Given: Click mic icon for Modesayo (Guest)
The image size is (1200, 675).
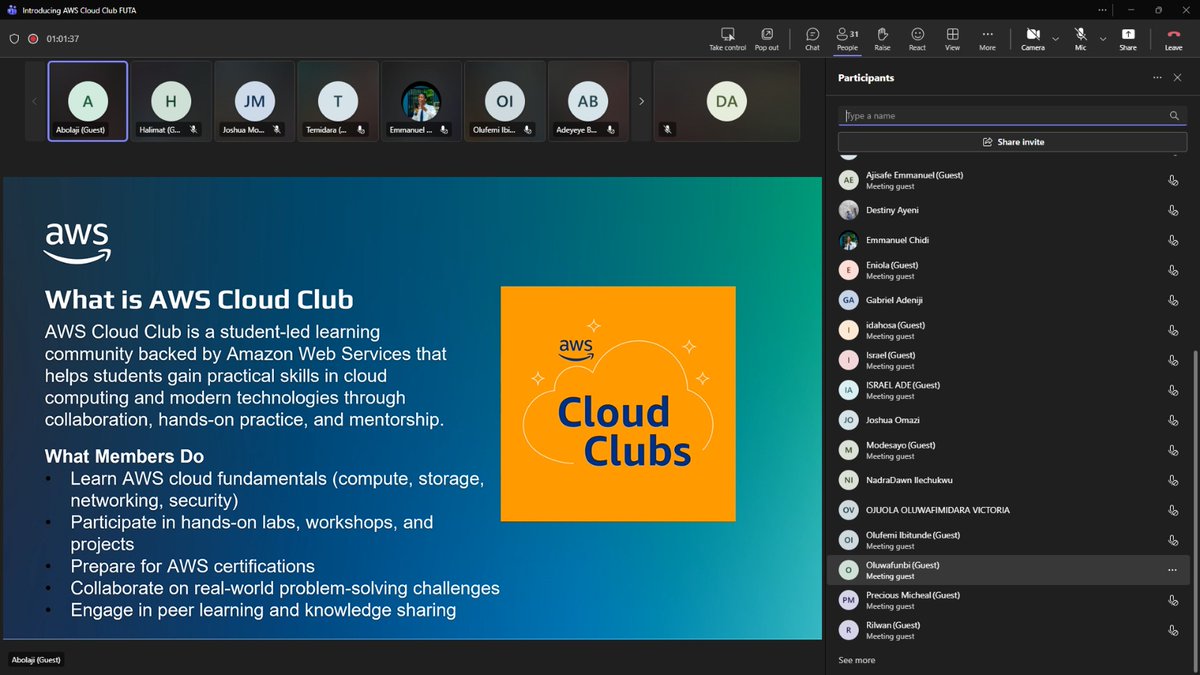Looking at the screenshot, I should click(1172, 451).
